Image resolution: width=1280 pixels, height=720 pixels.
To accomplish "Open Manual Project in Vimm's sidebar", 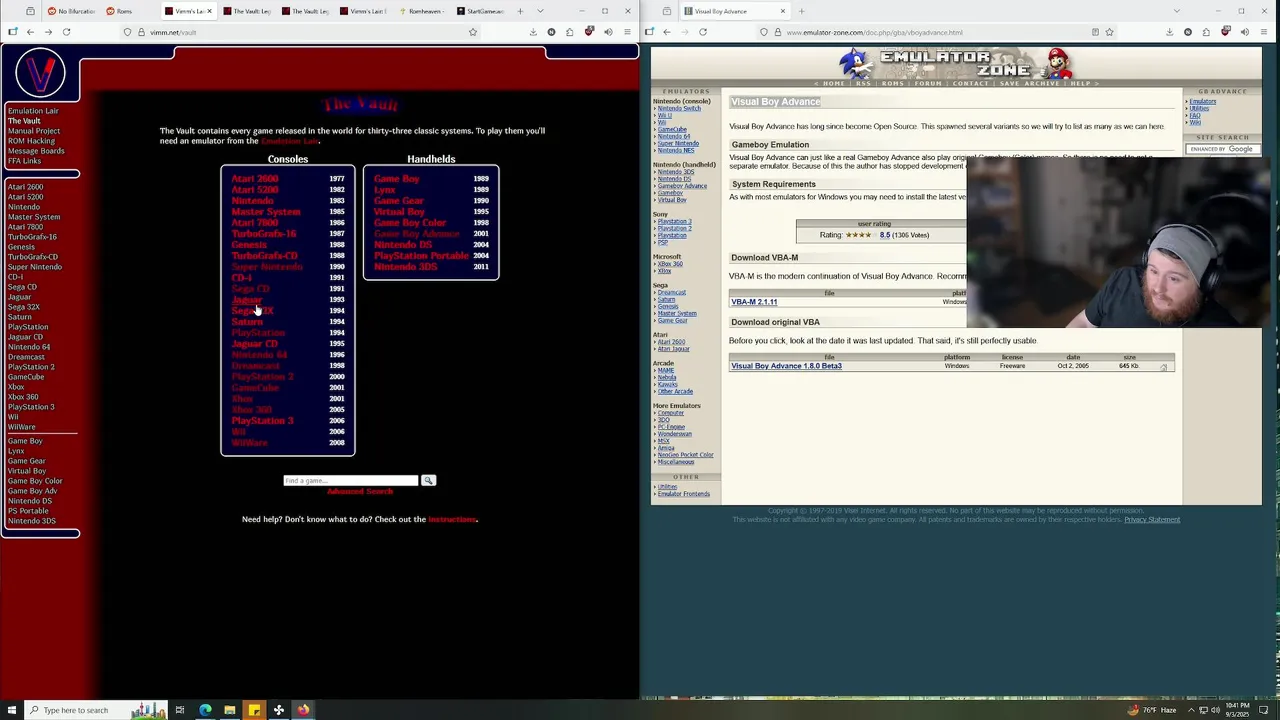I will 34,131.
